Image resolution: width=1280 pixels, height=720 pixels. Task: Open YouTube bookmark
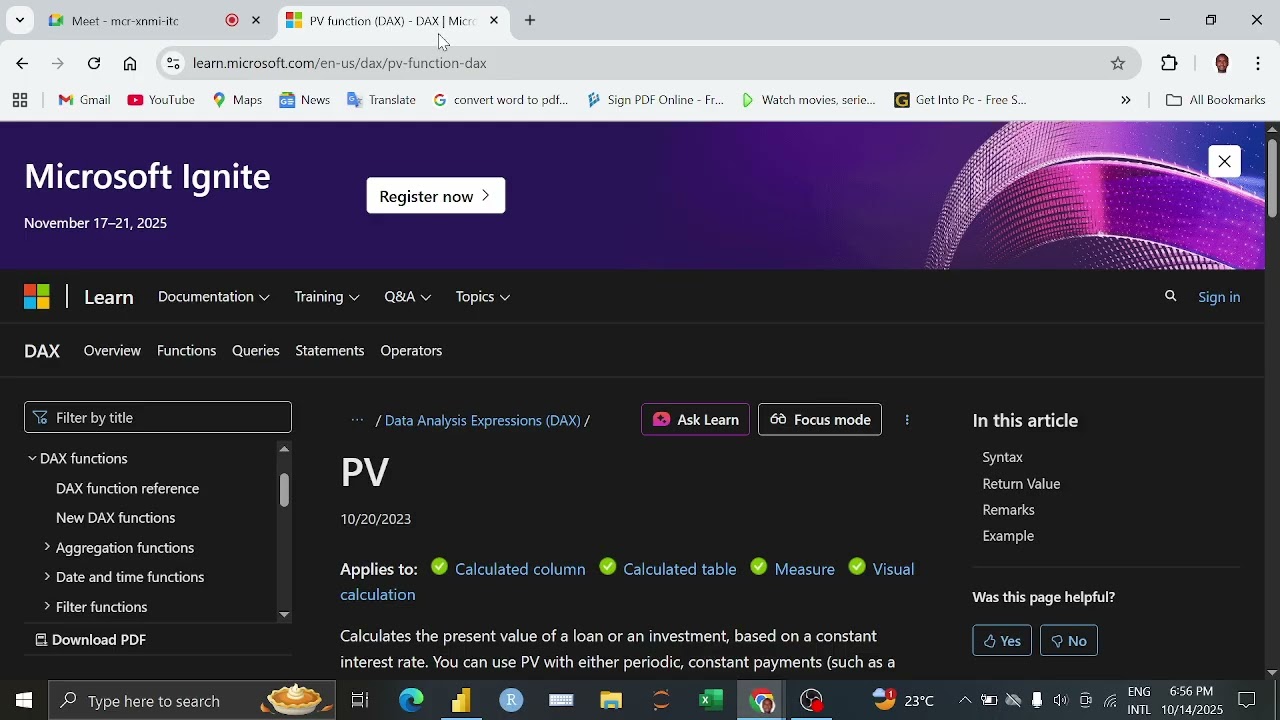(161, 100)
